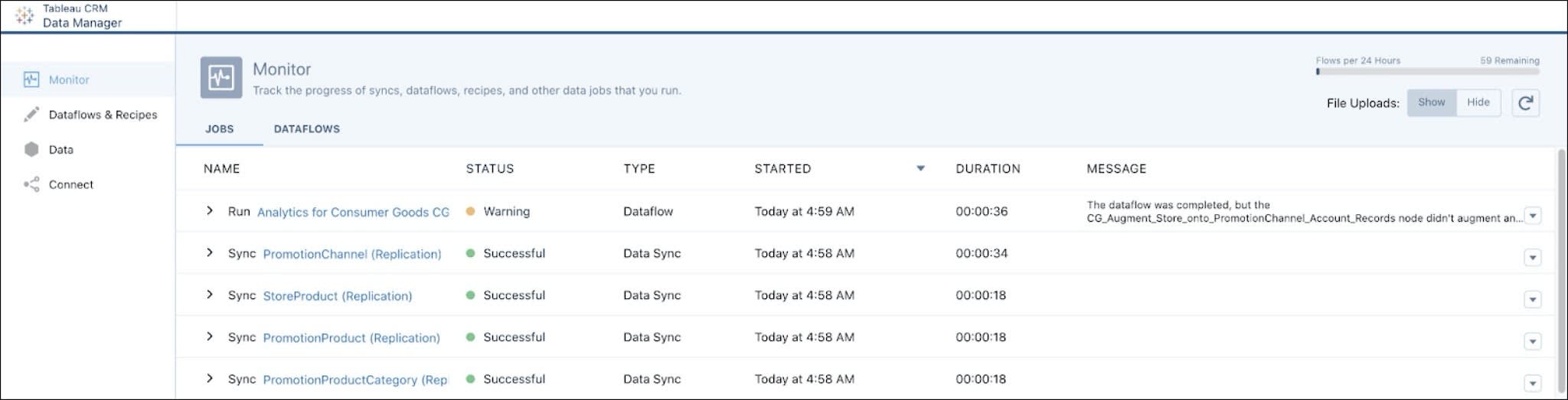Switch to the Jobs tab
The image size is (1568, 400).
pos(220,129)
